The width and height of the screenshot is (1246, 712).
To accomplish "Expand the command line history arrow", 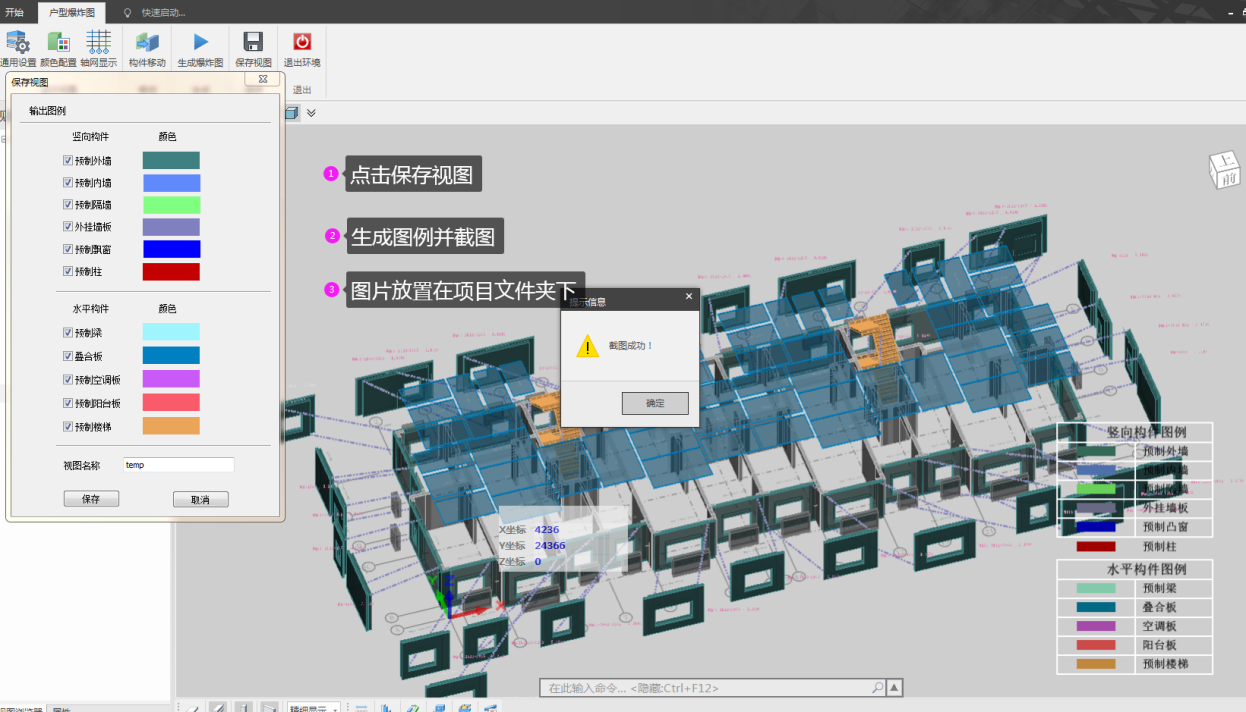I will (895, 688).
